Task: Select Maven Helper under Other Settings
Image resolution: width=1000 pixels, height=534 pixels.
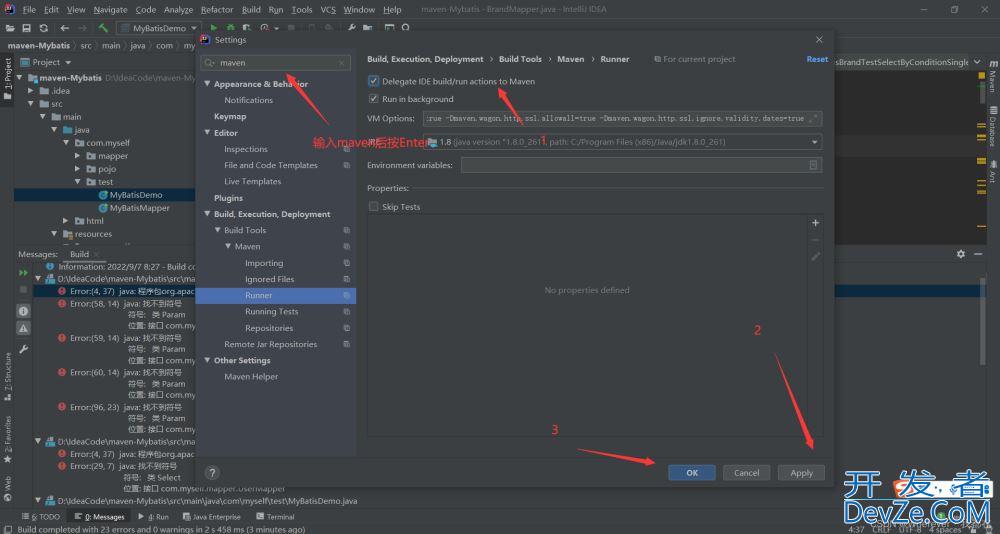Action: [x=251, y=376]
